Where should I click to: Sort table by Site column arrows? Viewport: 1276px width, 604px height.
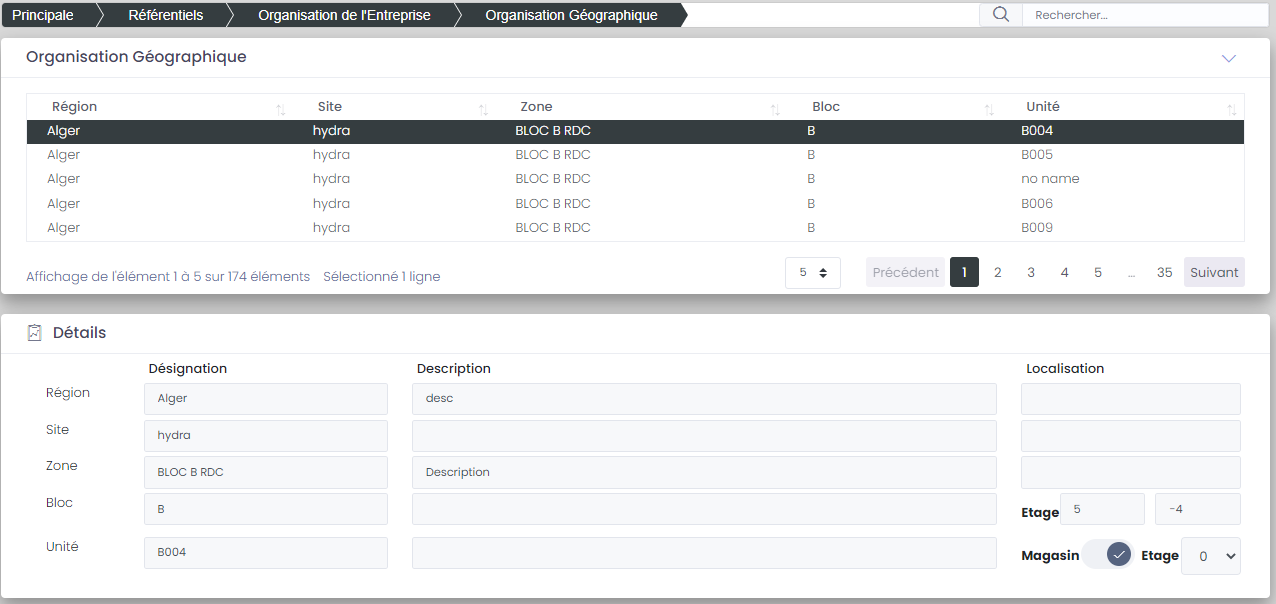pos(483,108)
